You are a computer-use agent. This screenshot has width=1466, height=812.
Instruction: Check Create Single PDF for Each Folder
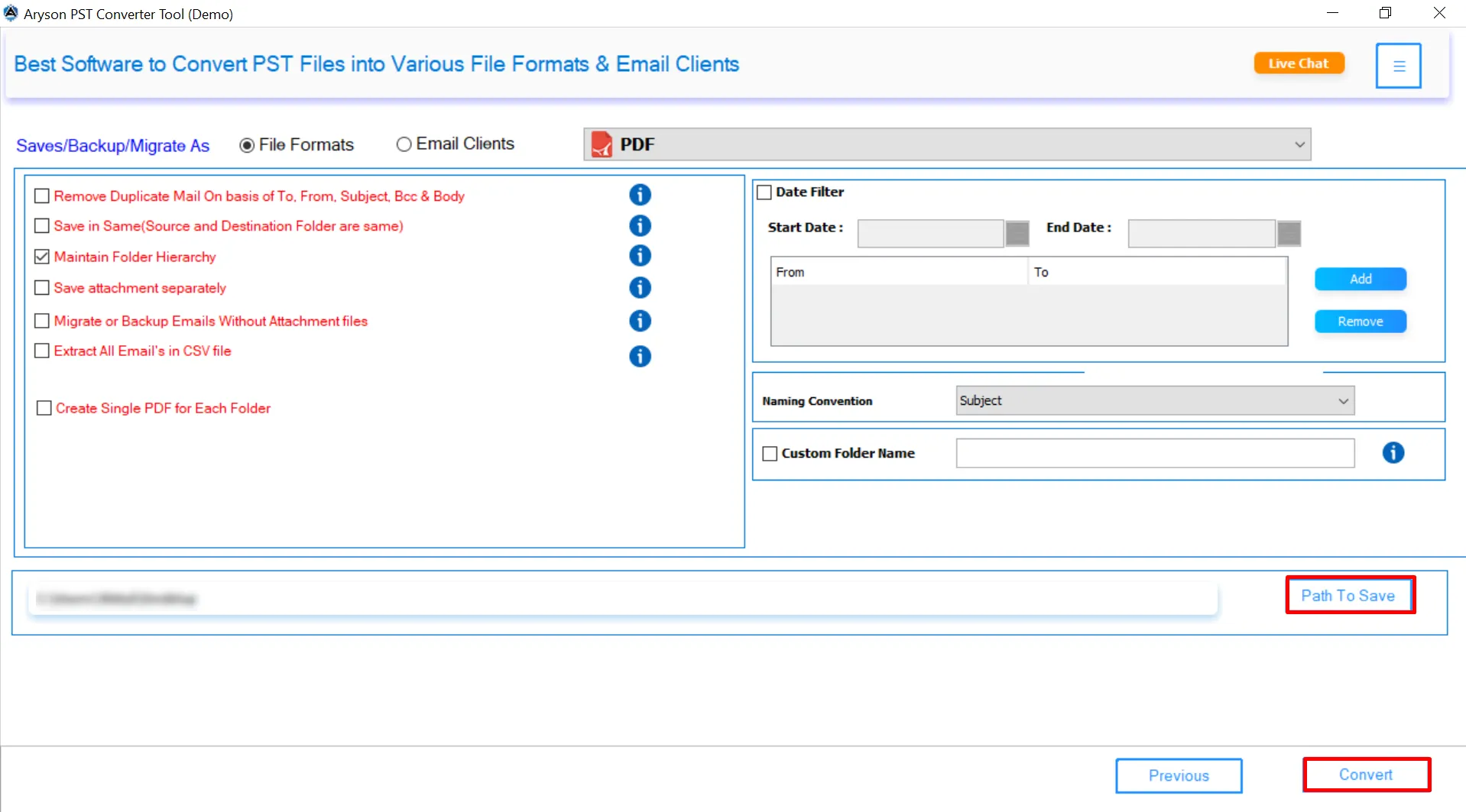44,407
